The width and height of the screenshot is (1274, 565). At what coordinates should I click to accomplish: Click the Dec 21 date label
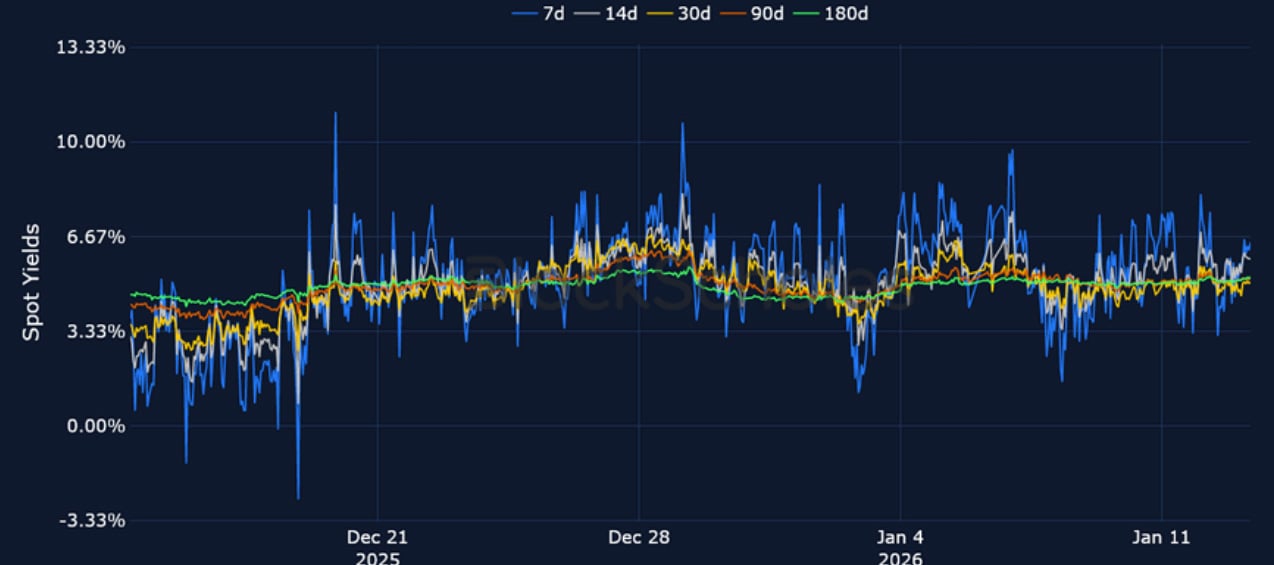pos(377,538)
